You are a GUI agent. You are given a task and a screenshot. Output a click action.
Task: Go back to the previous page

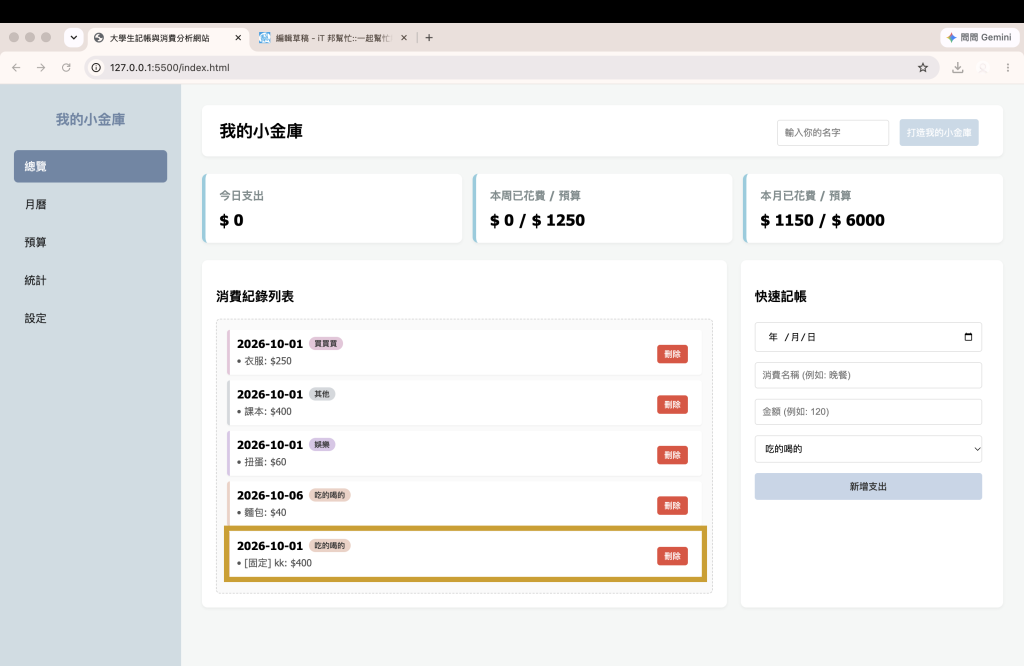[x=16, y=67]
